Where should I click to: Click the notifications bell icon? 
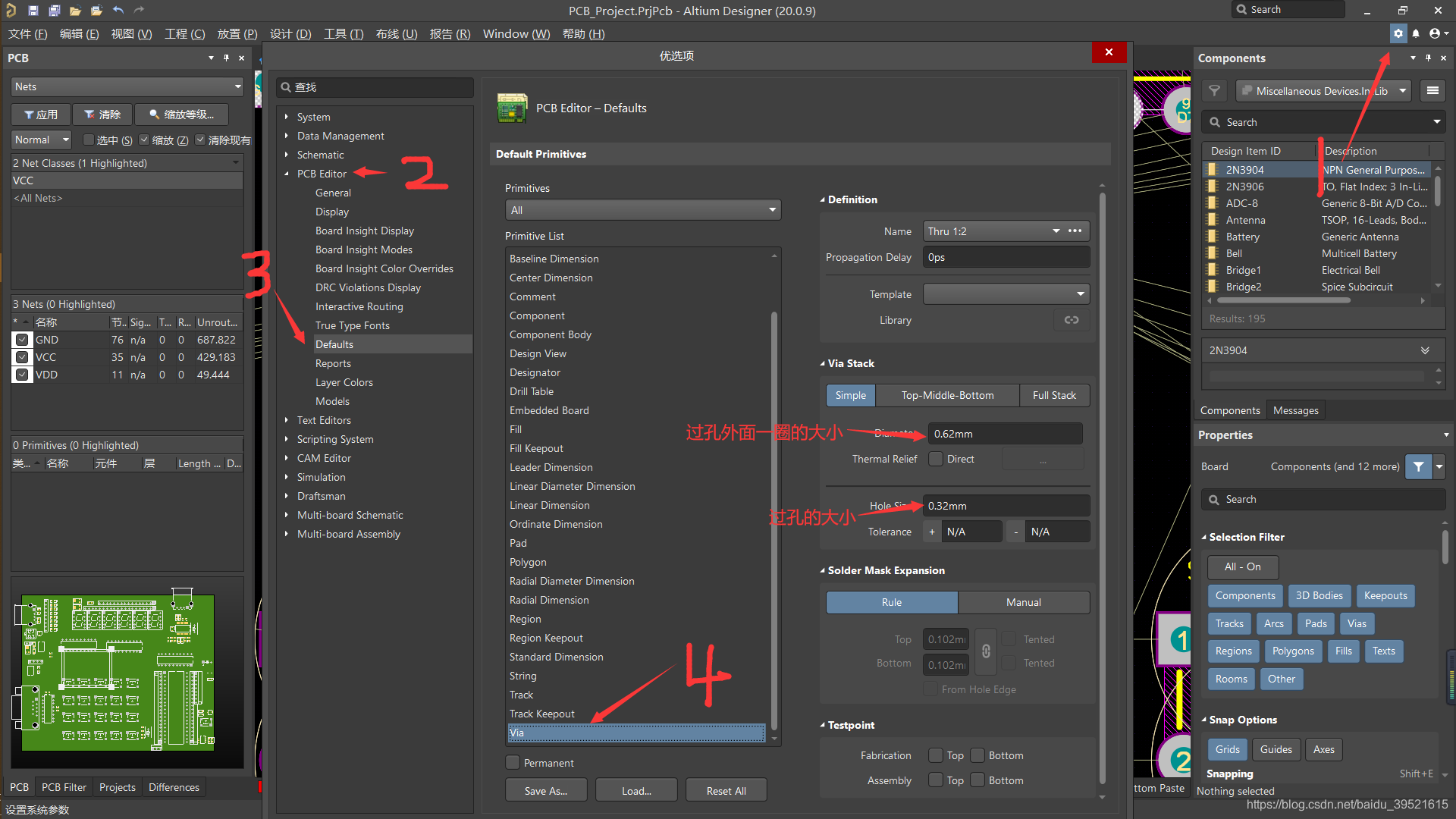[1416, 33]
